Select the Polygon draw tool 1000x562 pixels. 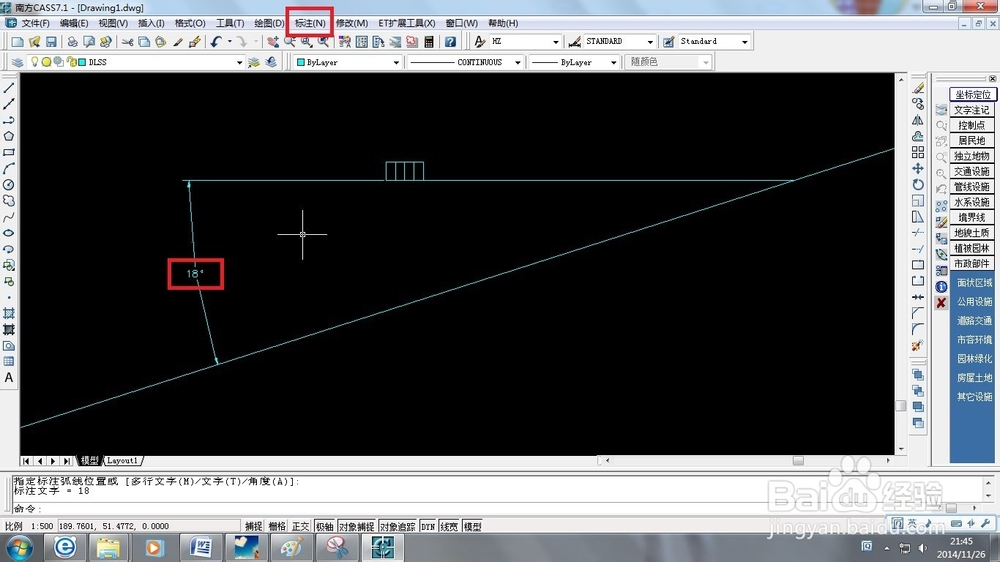9,137
